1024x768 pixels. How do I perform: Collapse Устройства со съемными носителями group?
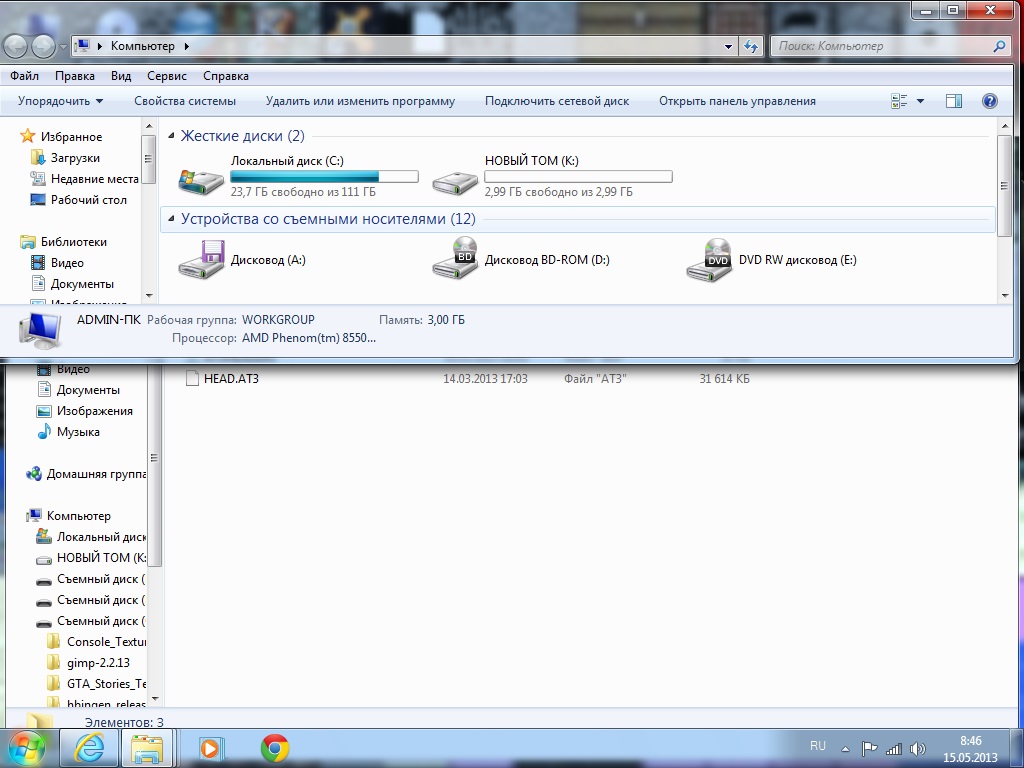171,219
